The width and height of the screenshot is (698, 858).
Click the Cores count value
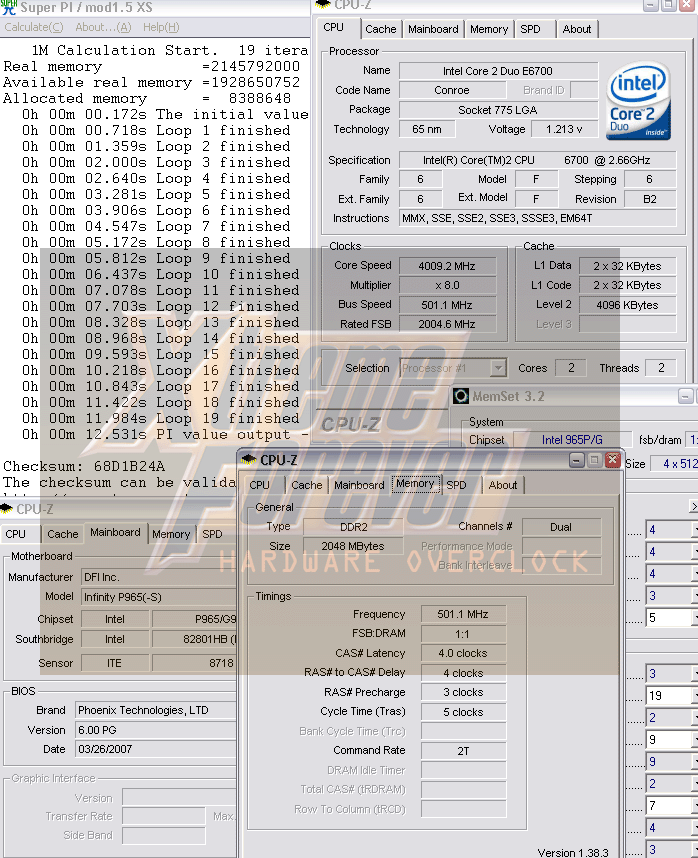click(x=571, y=368)
